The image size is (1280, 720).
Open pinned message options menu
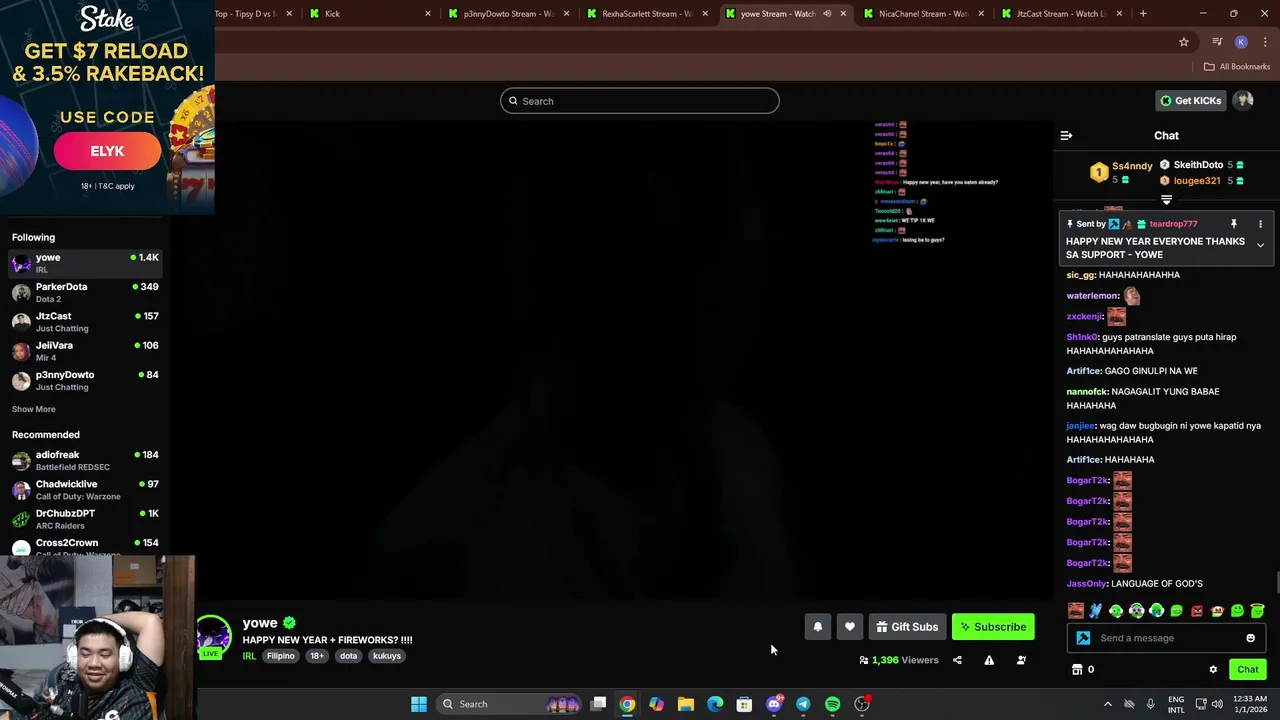pos(1260,224)
